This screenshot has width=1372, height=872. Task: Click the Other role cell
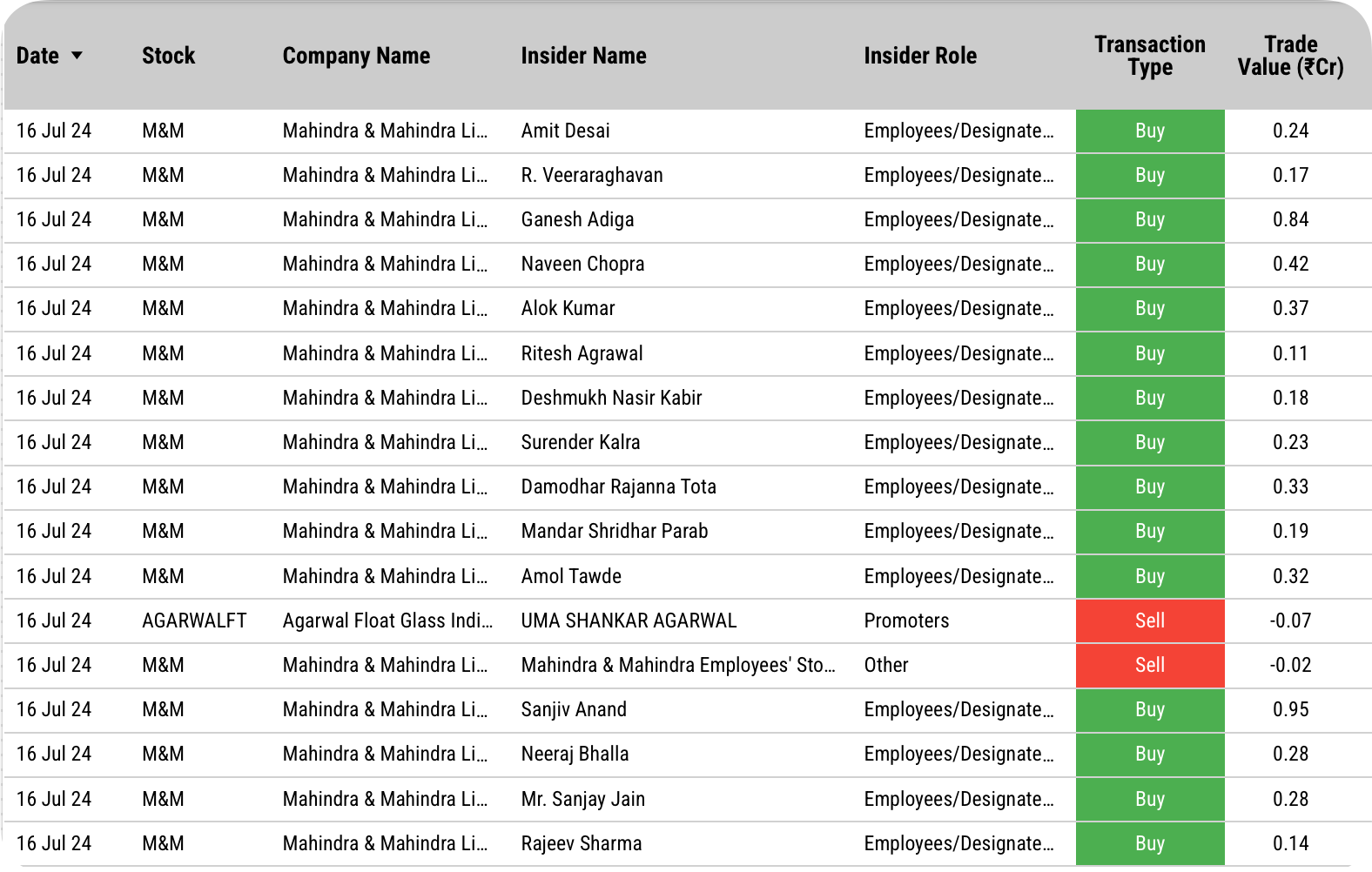(886, 665)
